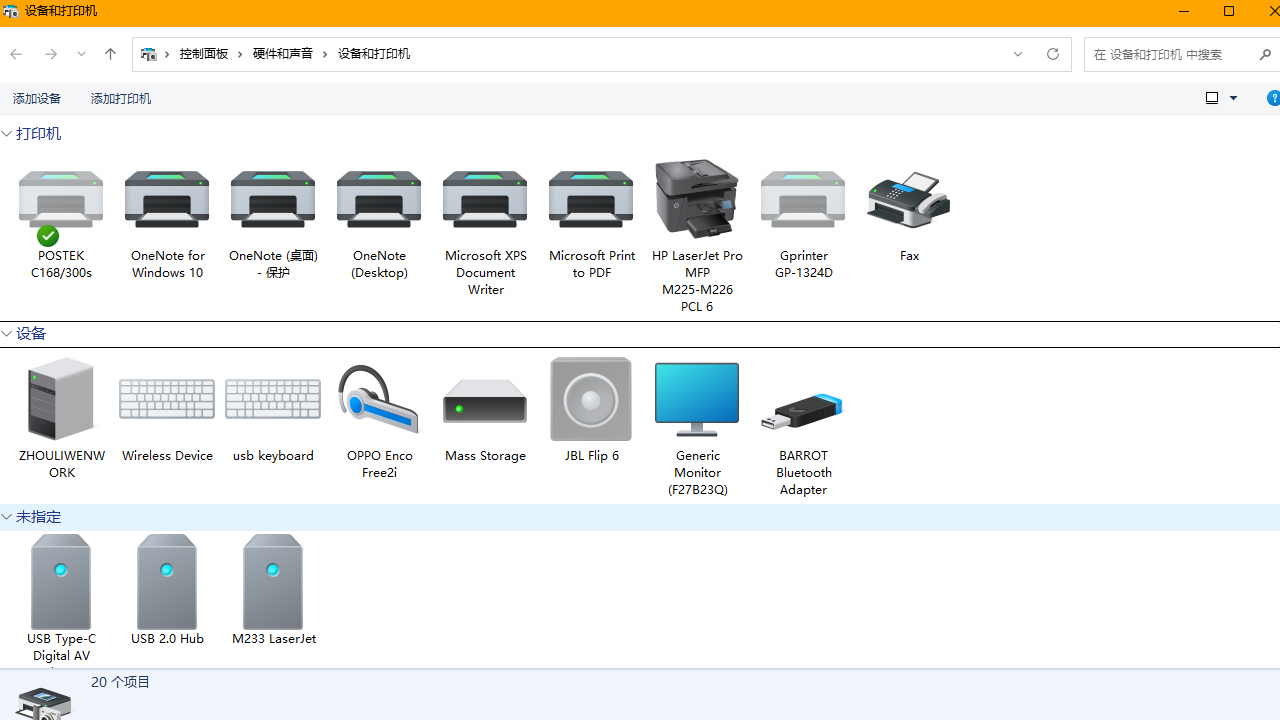Select the JBL Flip 6 speaker icon

(591, 399)
